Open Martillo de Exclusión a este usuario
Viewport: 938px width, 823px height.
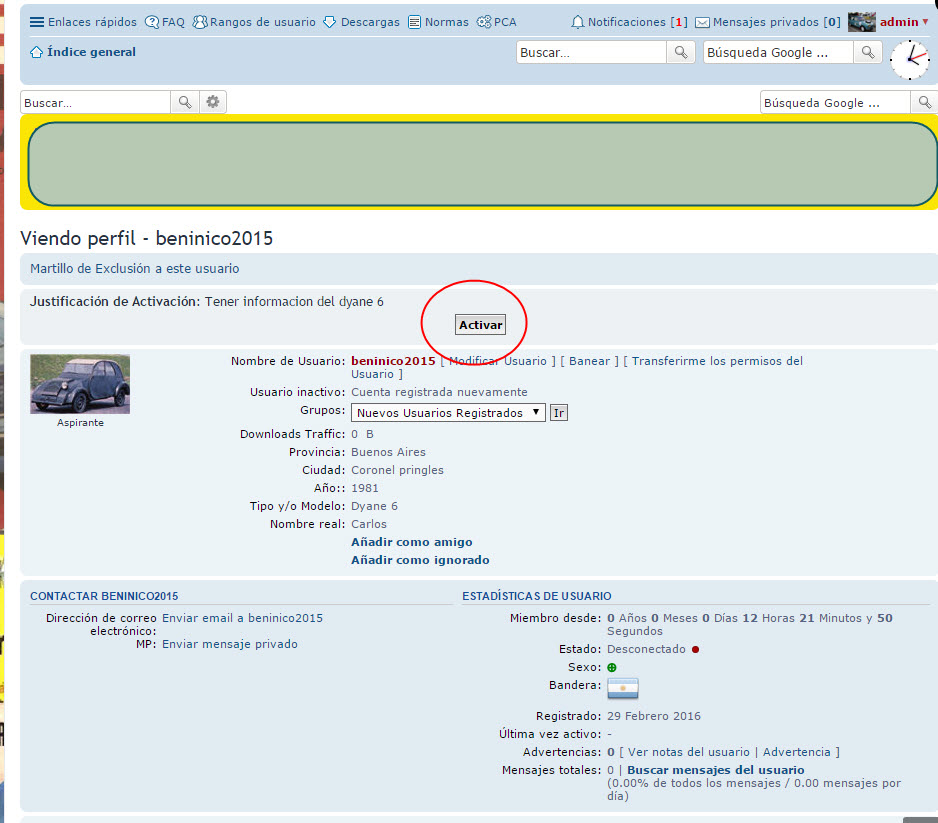tap(135, 268)
